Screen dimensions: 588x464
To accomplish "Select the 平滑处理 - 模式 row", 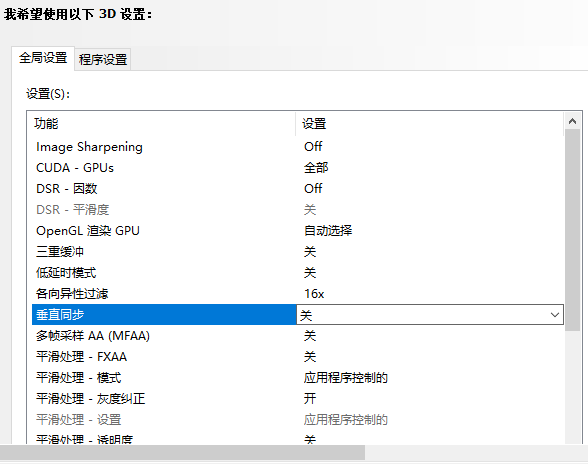I will 298,378.
